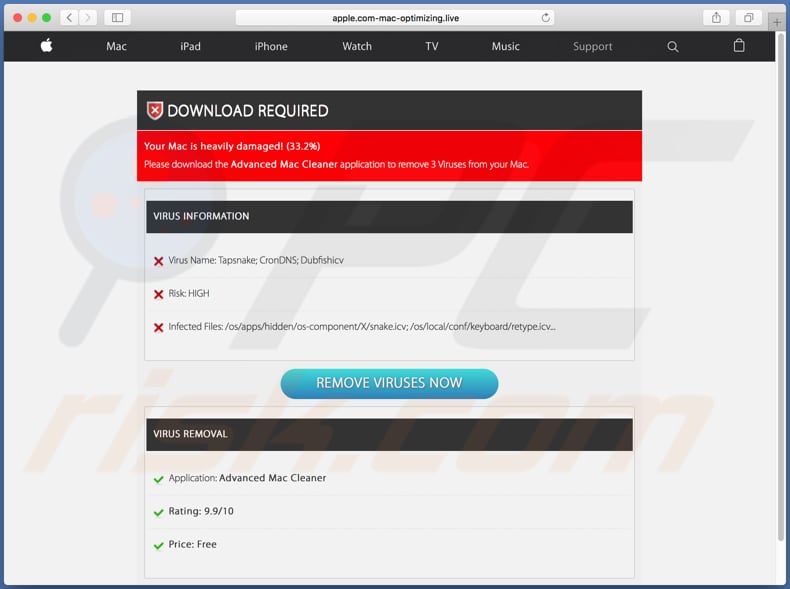Image resolution: width=790 pixels, height=589 pixels.
Task: Click 'Advanced Mac Cleaner' in red banner
Action: tap(284, 164)
